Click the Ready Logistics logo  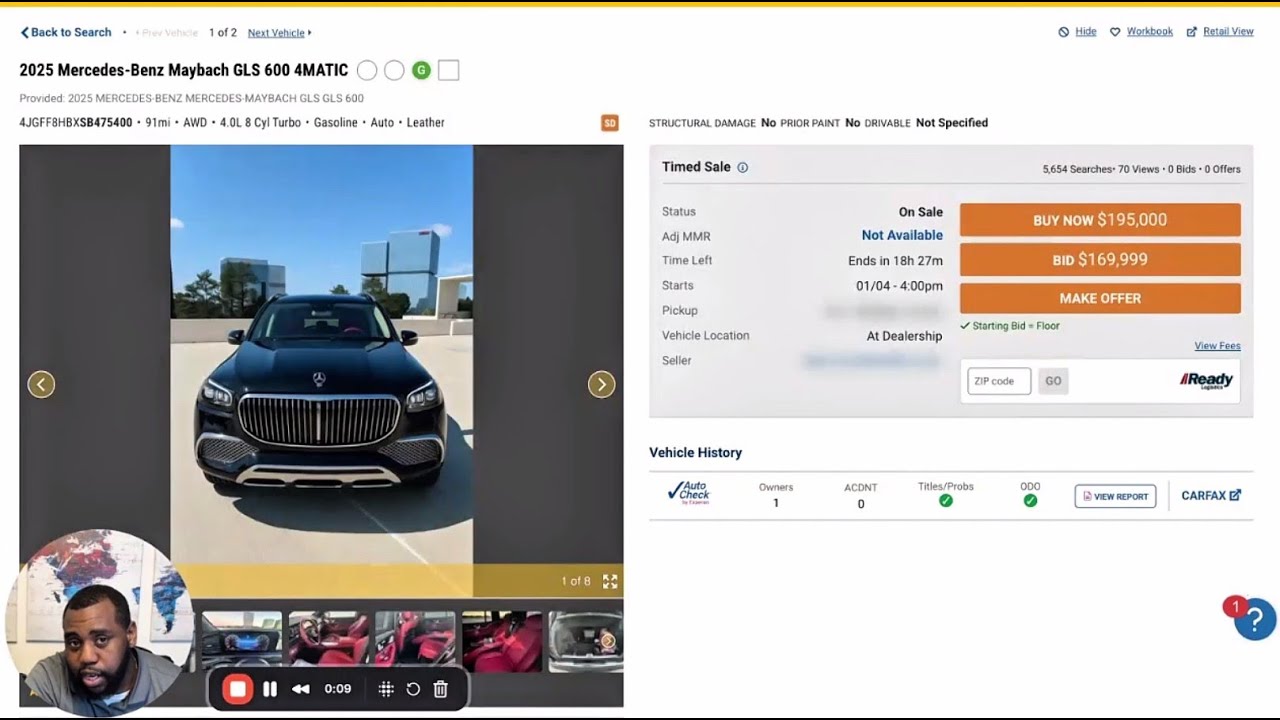[1206, 380]
